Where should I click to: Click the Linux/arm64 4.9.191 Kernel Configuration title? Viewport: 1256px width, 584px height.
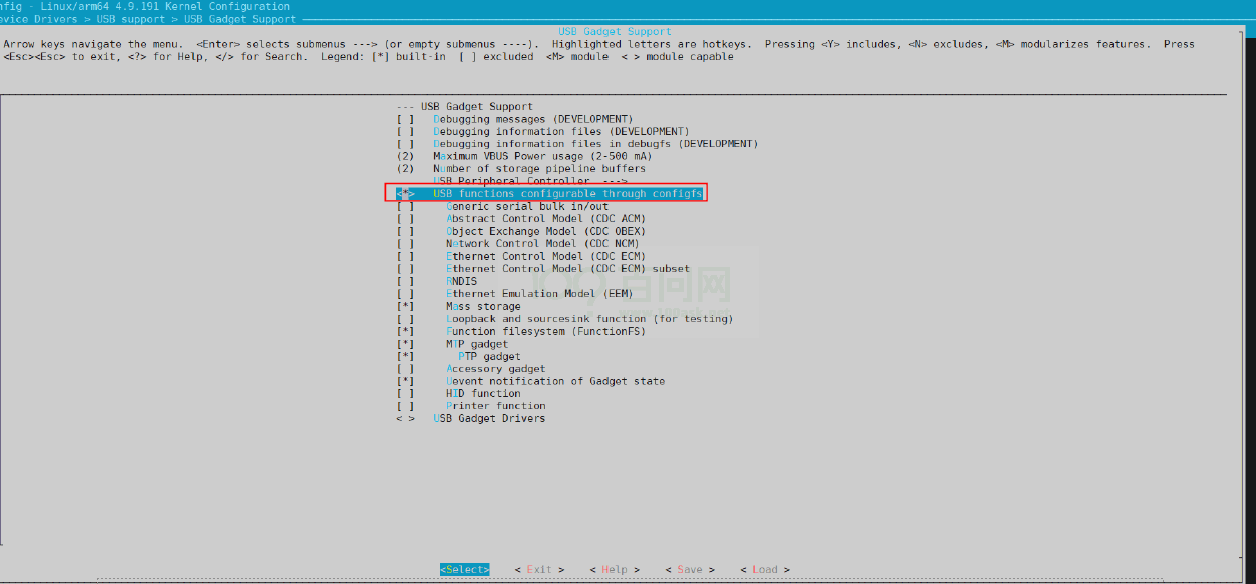click(166, 6)
